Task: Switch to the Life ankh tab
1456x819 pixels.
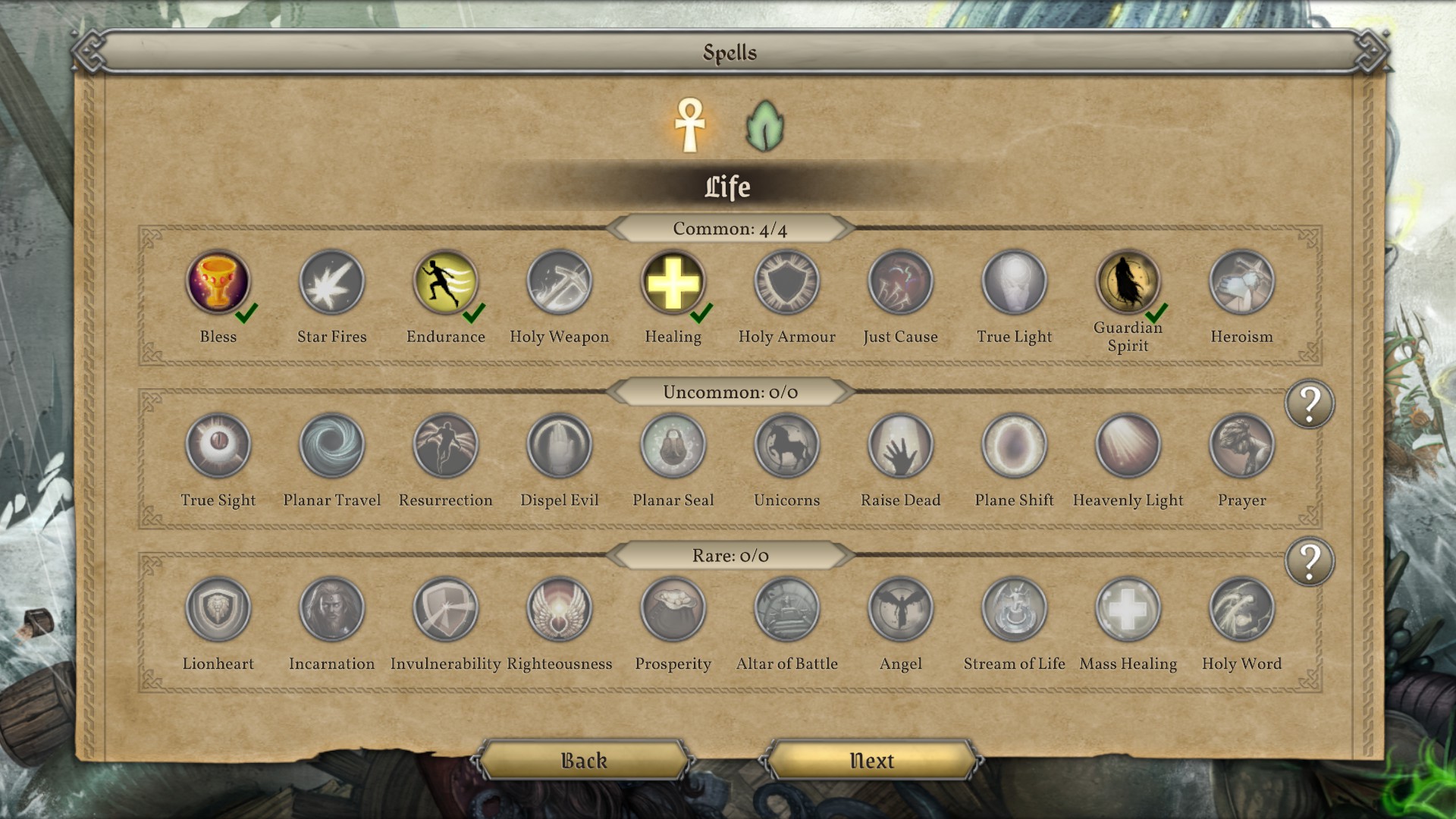Action: (690, 125)
